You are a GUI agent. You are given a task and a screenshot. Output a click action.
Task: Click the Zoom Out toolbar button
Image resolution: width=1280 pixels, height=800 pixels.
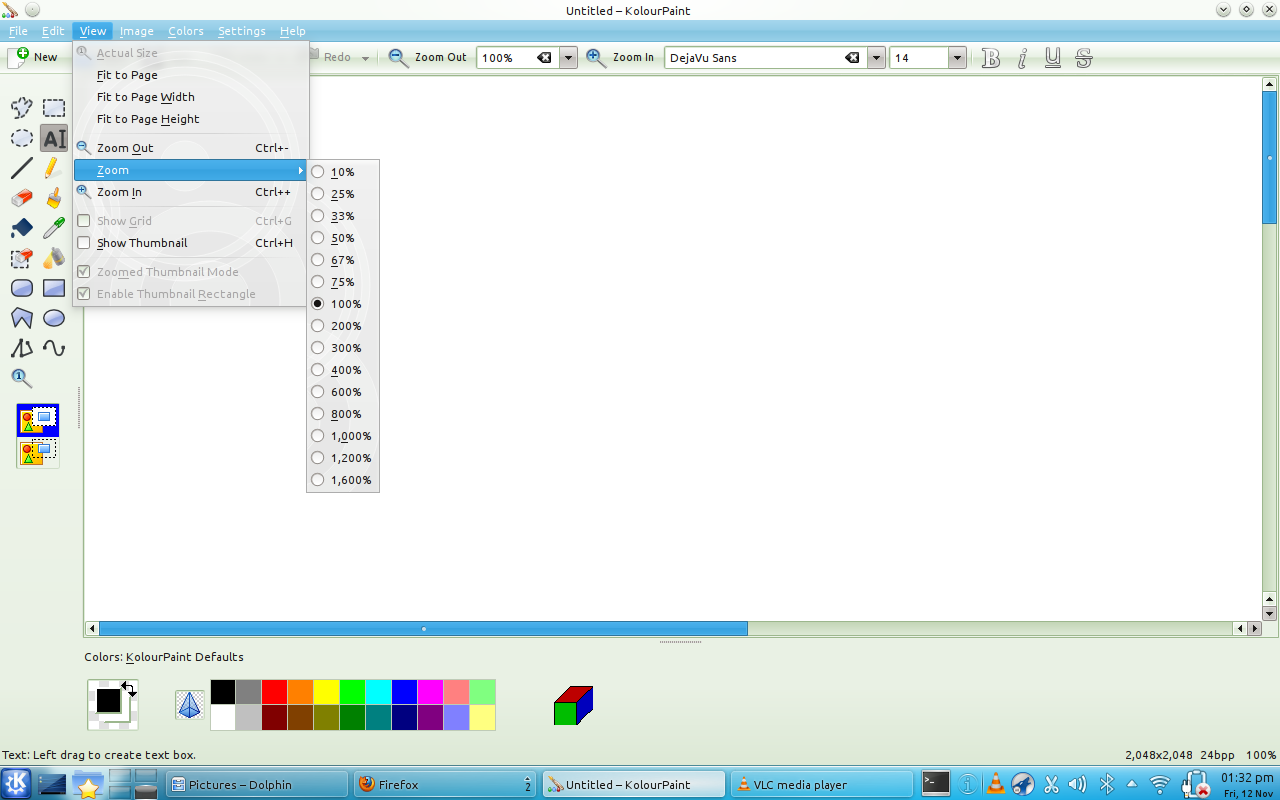click(x=428, y=58)
